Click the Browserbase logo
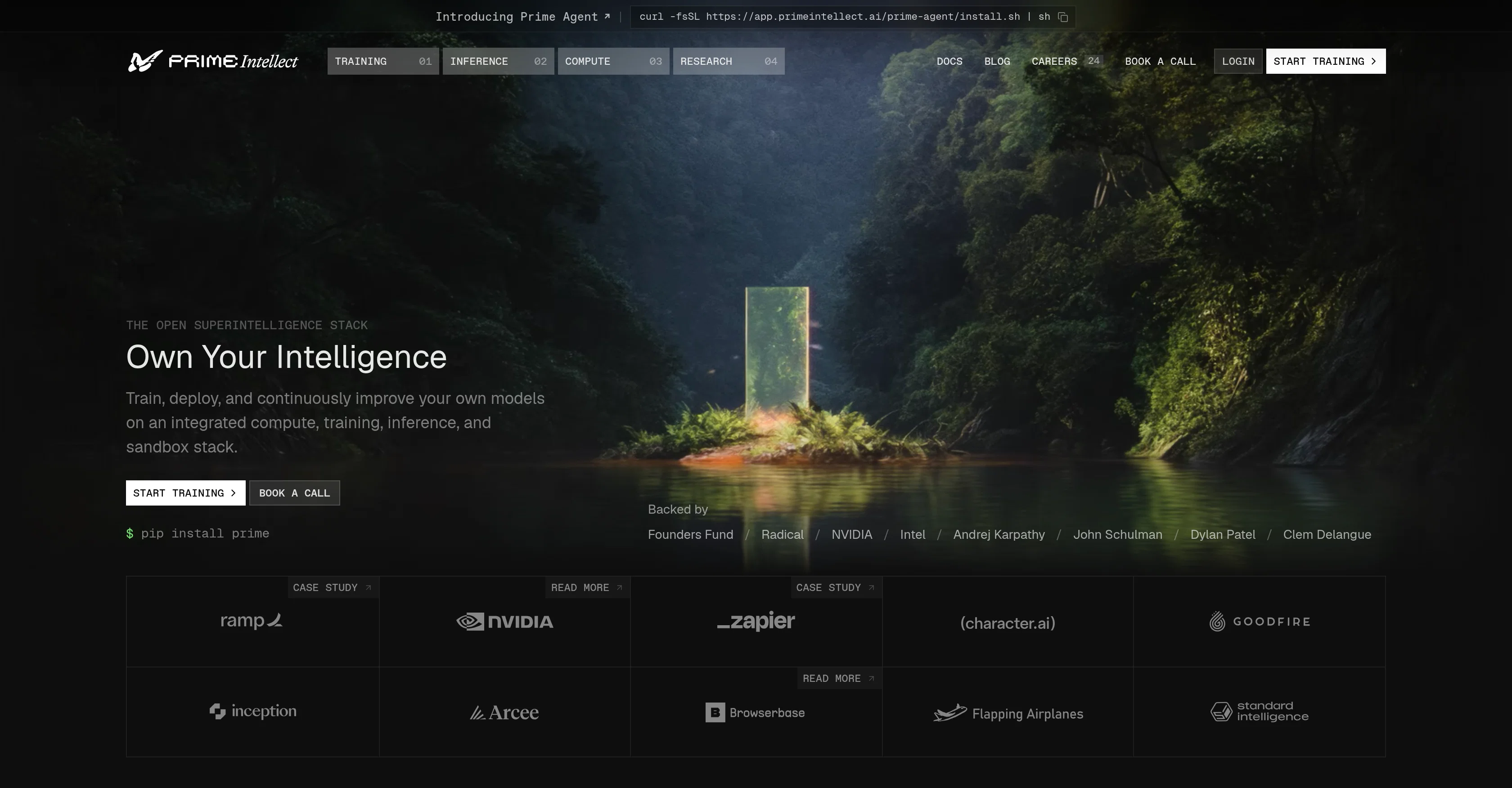The image size is (1512, 788). (756, 713)
